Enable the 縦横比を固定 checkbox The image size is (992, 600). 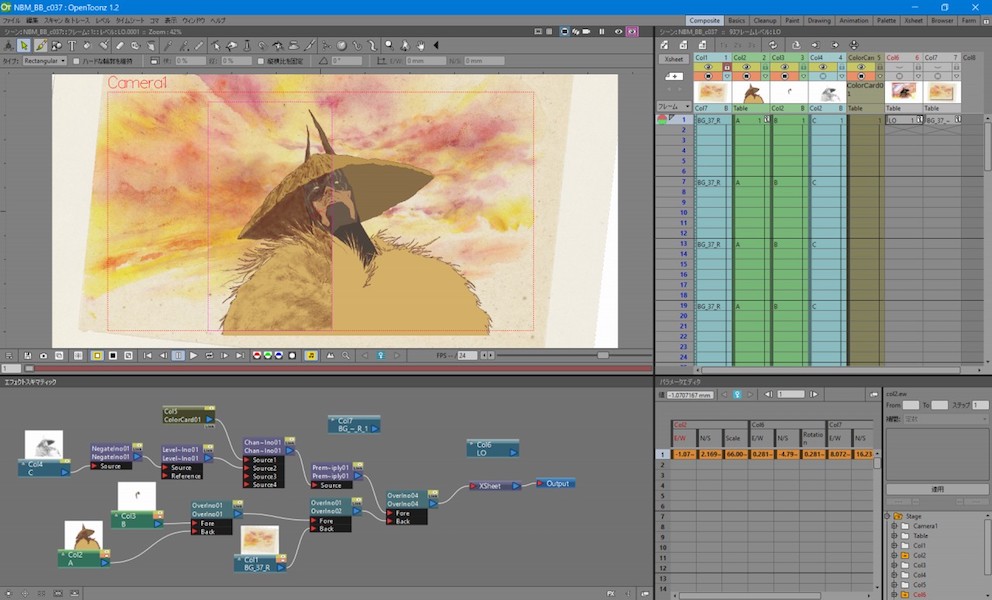[259, 62]
